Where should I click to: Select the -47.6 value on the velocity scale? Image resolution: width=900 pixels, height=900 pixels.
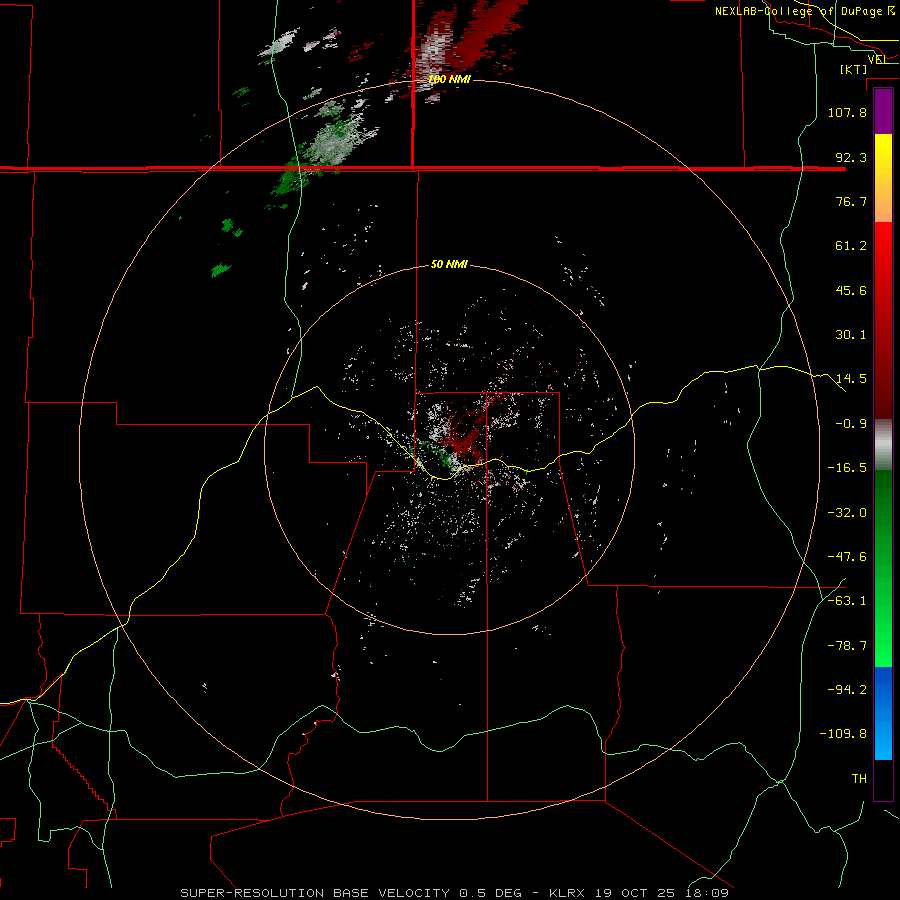847,557
